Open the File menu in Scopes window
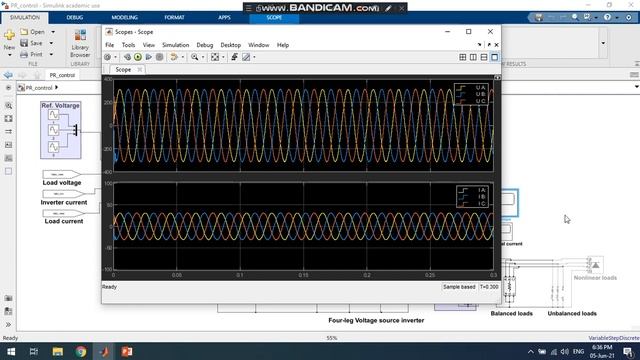 pyautogui.click(x=110, y=45)
